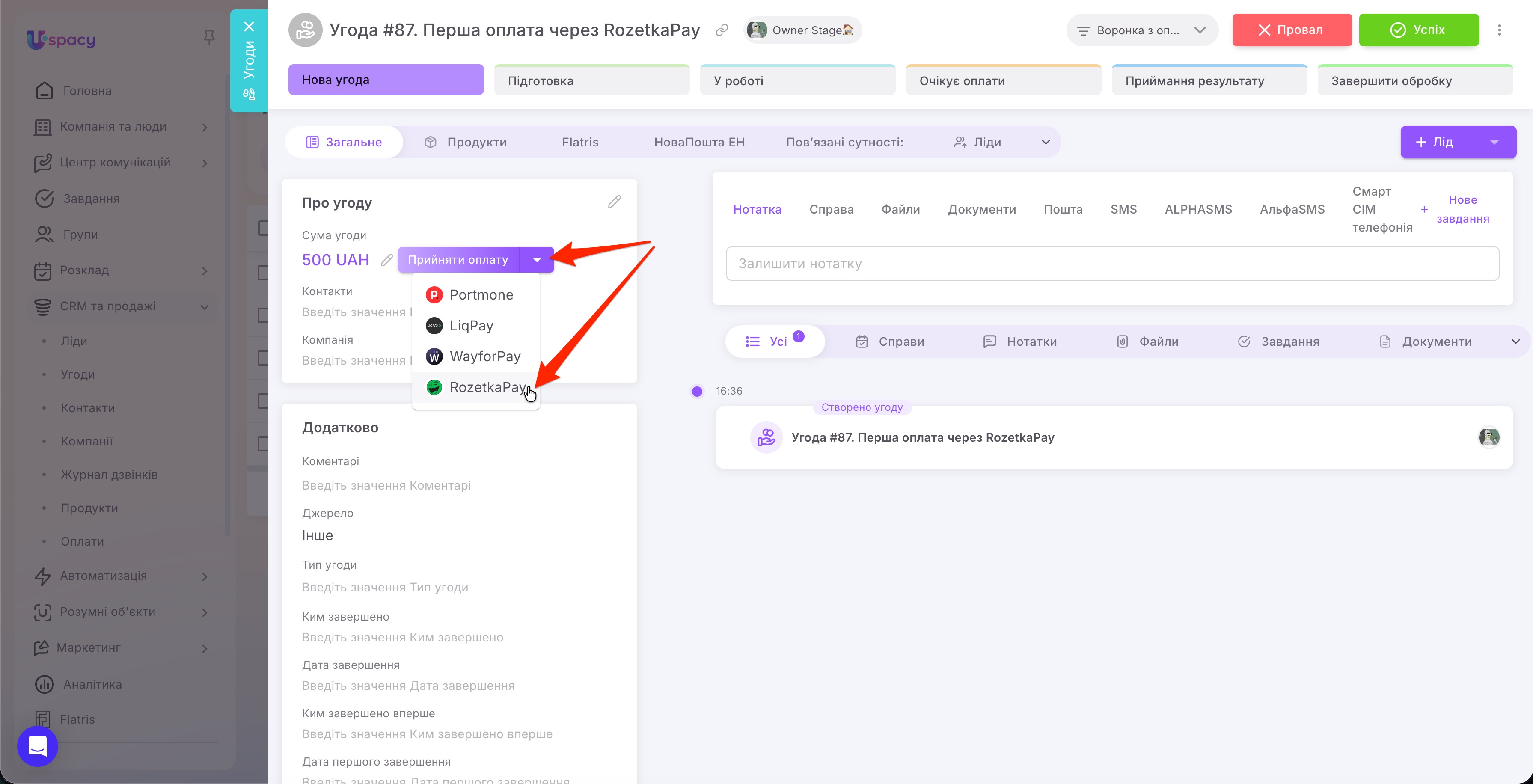Open Головна in sidebar

87,91
